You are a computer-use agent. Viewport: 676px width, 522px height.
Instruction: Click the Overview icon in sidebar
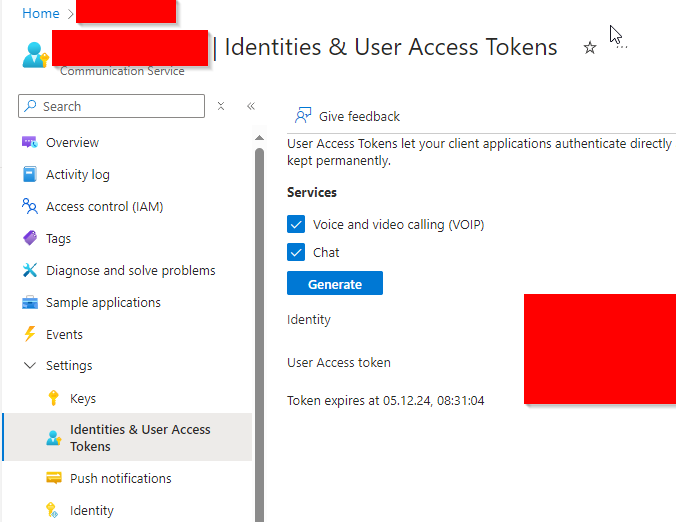29,142
